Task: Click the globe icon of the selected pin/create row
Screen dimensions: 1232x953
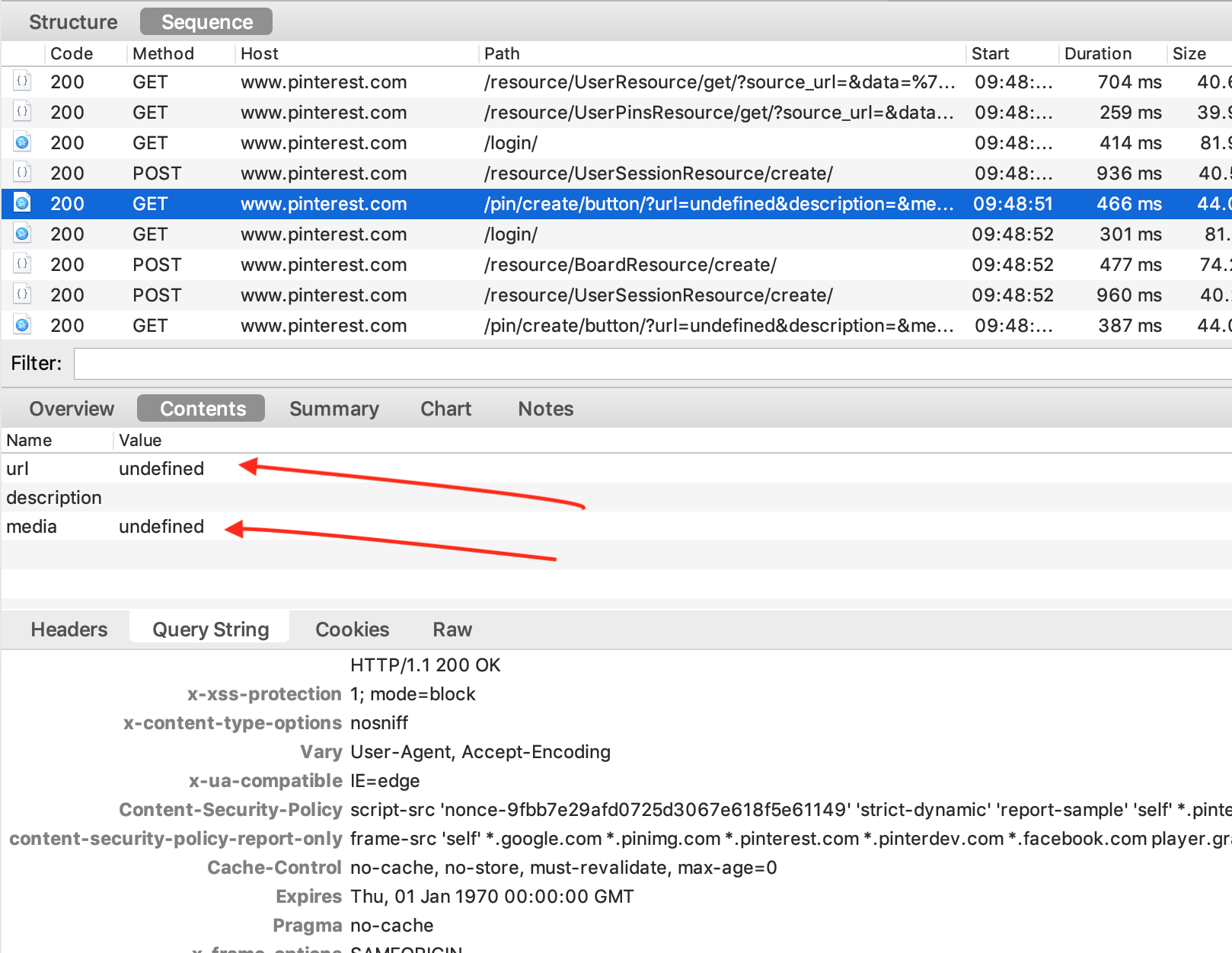Action: click(23, 203)
